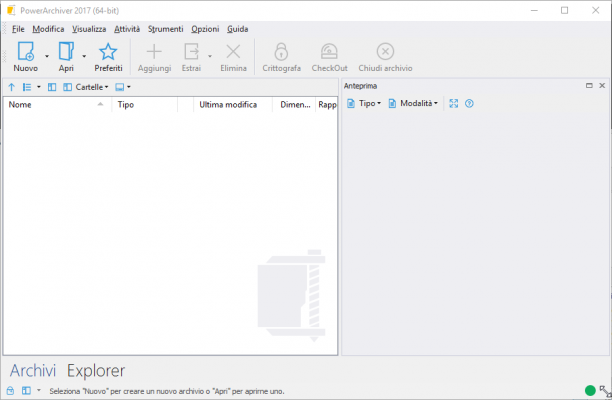Open the Guida menu

237,29
